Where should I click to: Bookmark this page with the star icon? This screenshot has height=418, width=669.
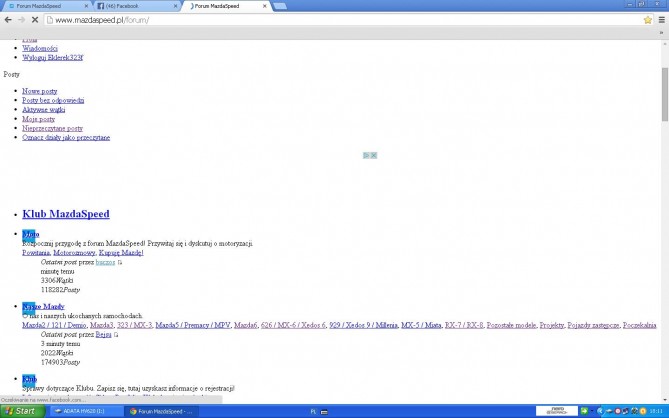tap(648, 20)
